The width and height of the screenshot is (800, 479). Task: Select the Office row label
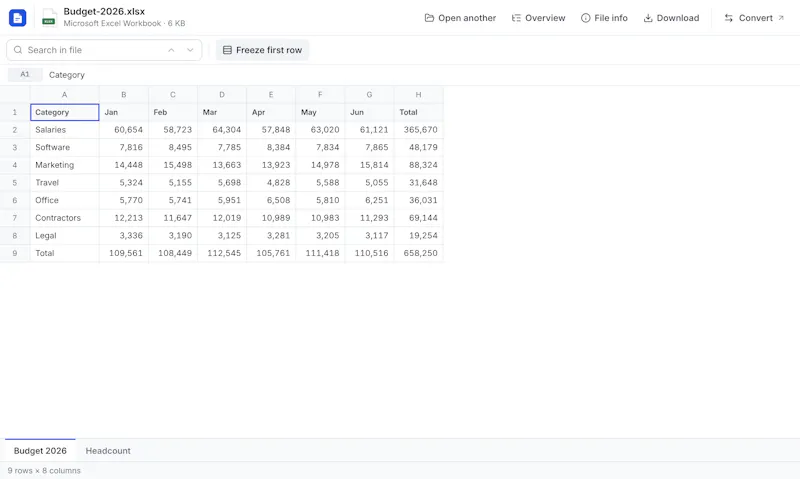pyautogui.click(x=64, y=200)
